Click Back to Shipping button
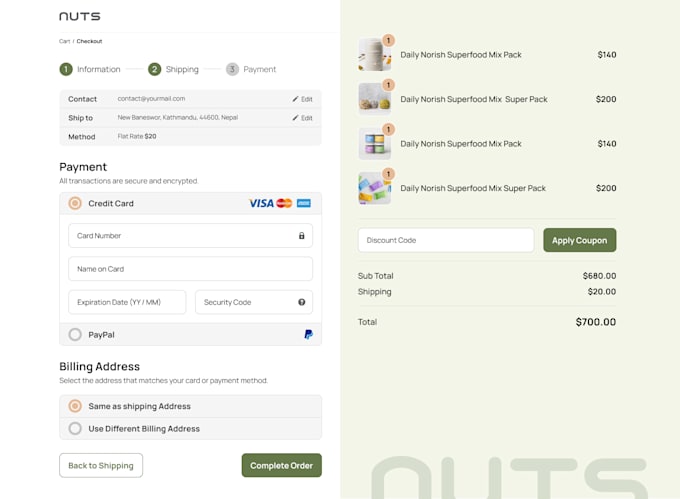680x499 pixels. pos(101,466)
